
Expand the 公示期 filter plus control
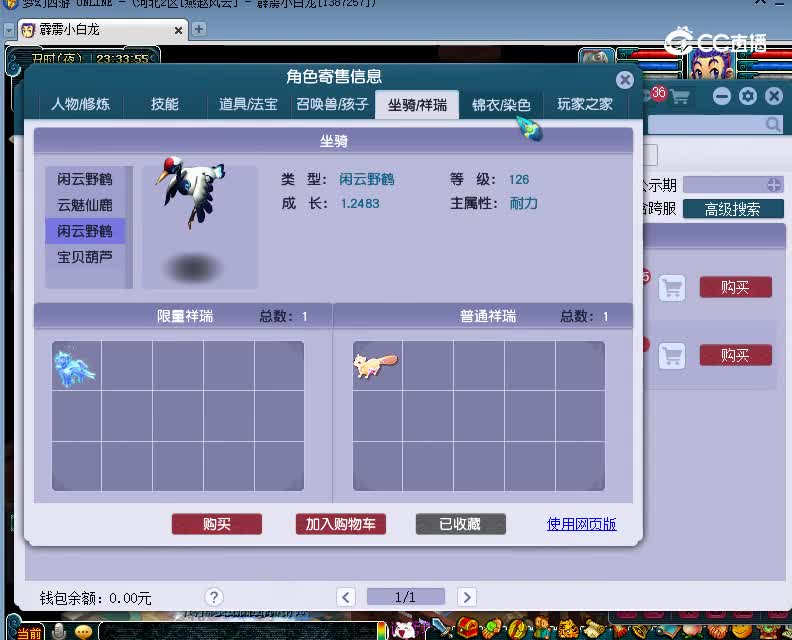pos(774,185)
